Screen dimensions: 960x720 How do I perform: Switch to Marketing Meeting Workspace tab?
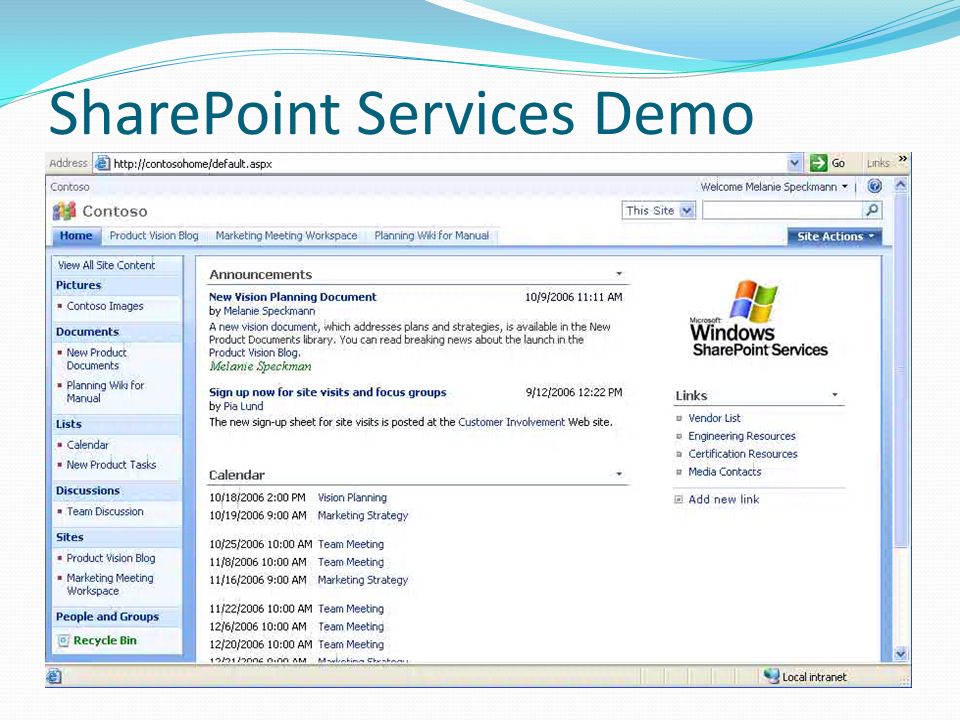pyautogui.click(x=286, y=236)
